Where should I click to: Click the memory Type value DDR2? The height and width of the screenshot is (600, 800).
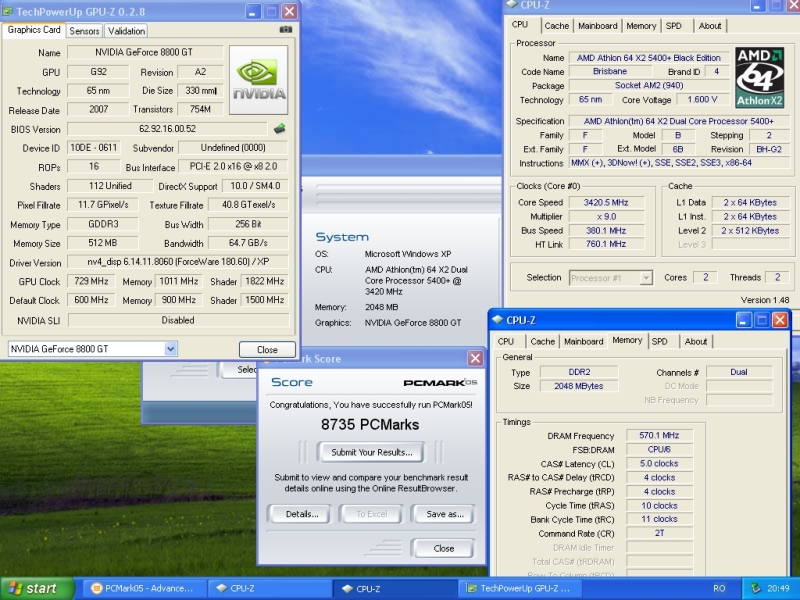(x=579, y=372)
